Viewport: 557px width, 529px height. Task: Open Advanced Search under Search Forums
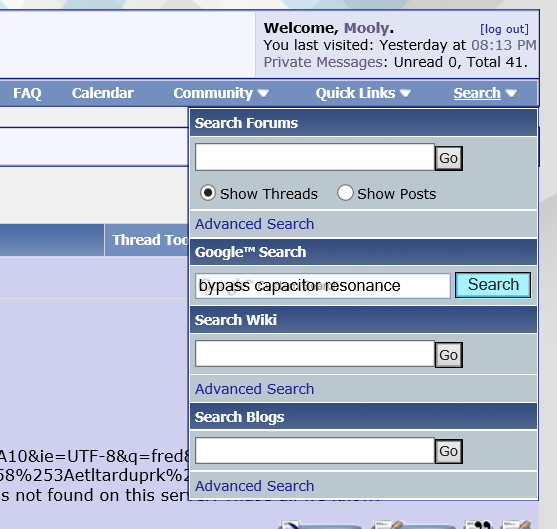pos(254,224)
